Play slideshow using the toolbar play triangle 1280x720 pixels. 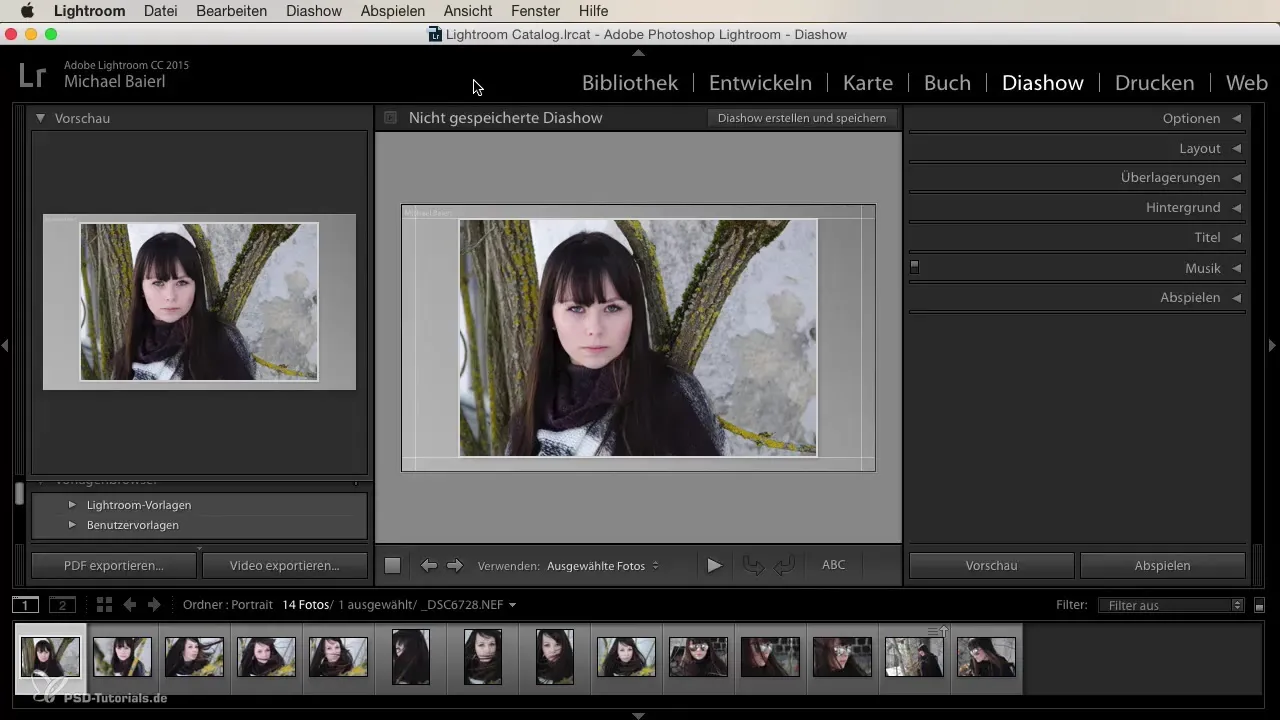[714, 566]
